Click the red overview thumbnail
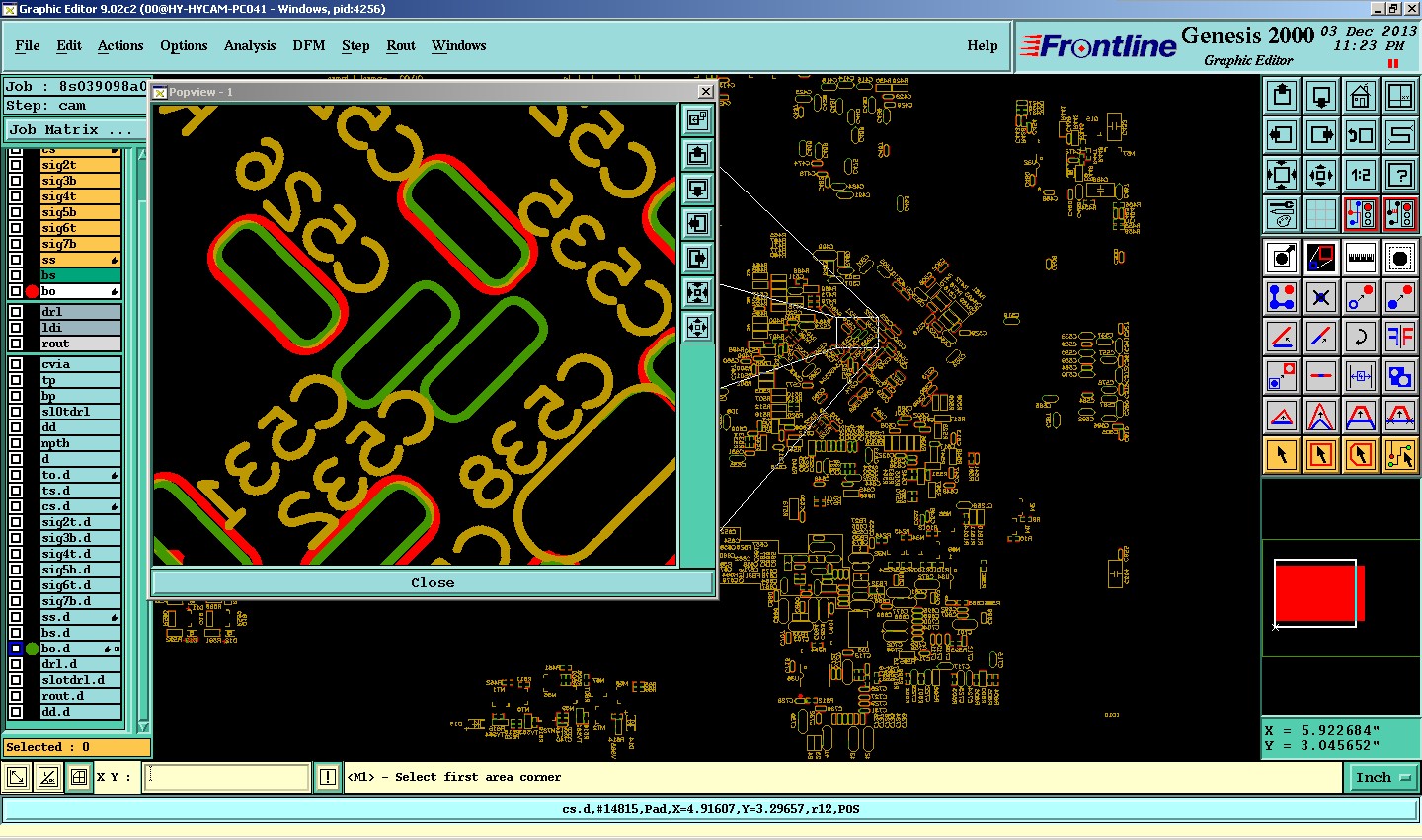Screen dimensions: 1422x840 (x=1319, y=593)
